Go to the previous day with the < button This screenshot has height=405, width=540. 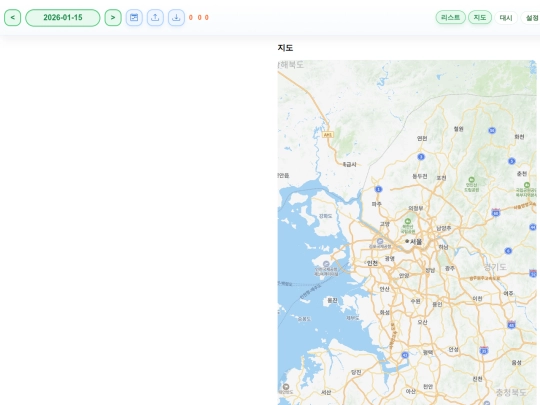point(12,18)
